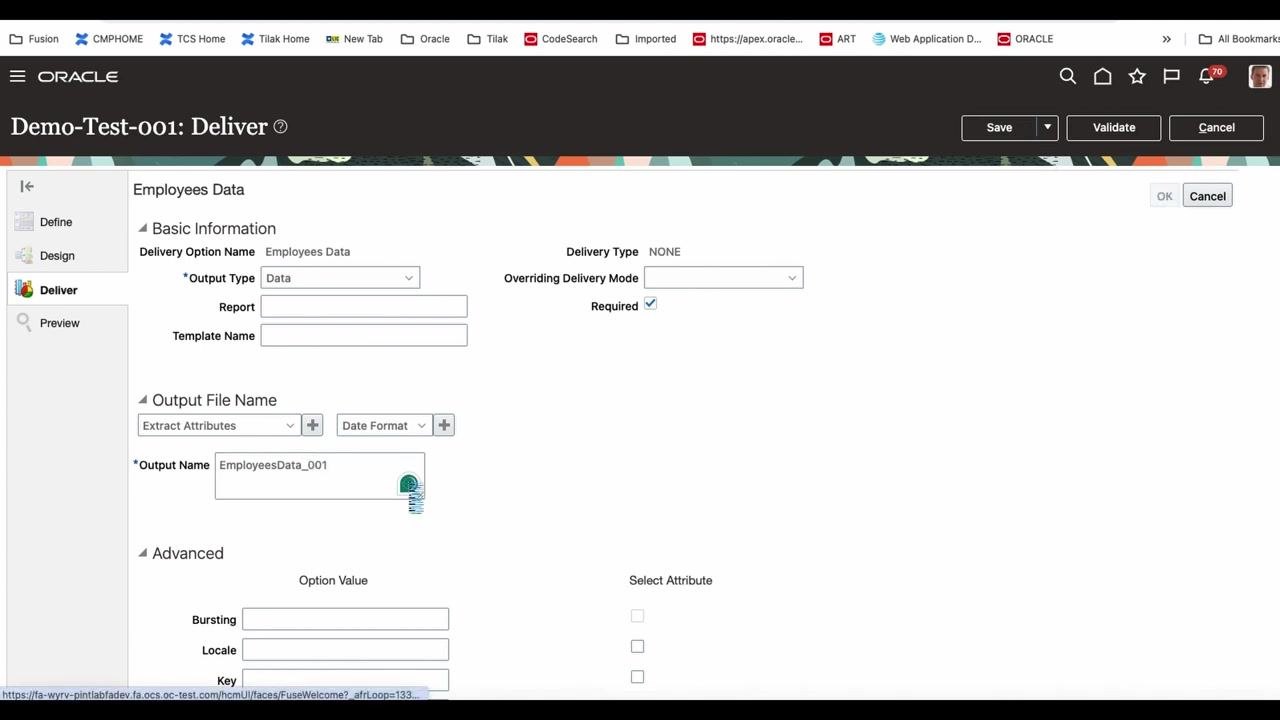Viewport: 1280px width, 720px height.
Task: Open user profile avatar menu
Action: click(x=1260, y=76)
